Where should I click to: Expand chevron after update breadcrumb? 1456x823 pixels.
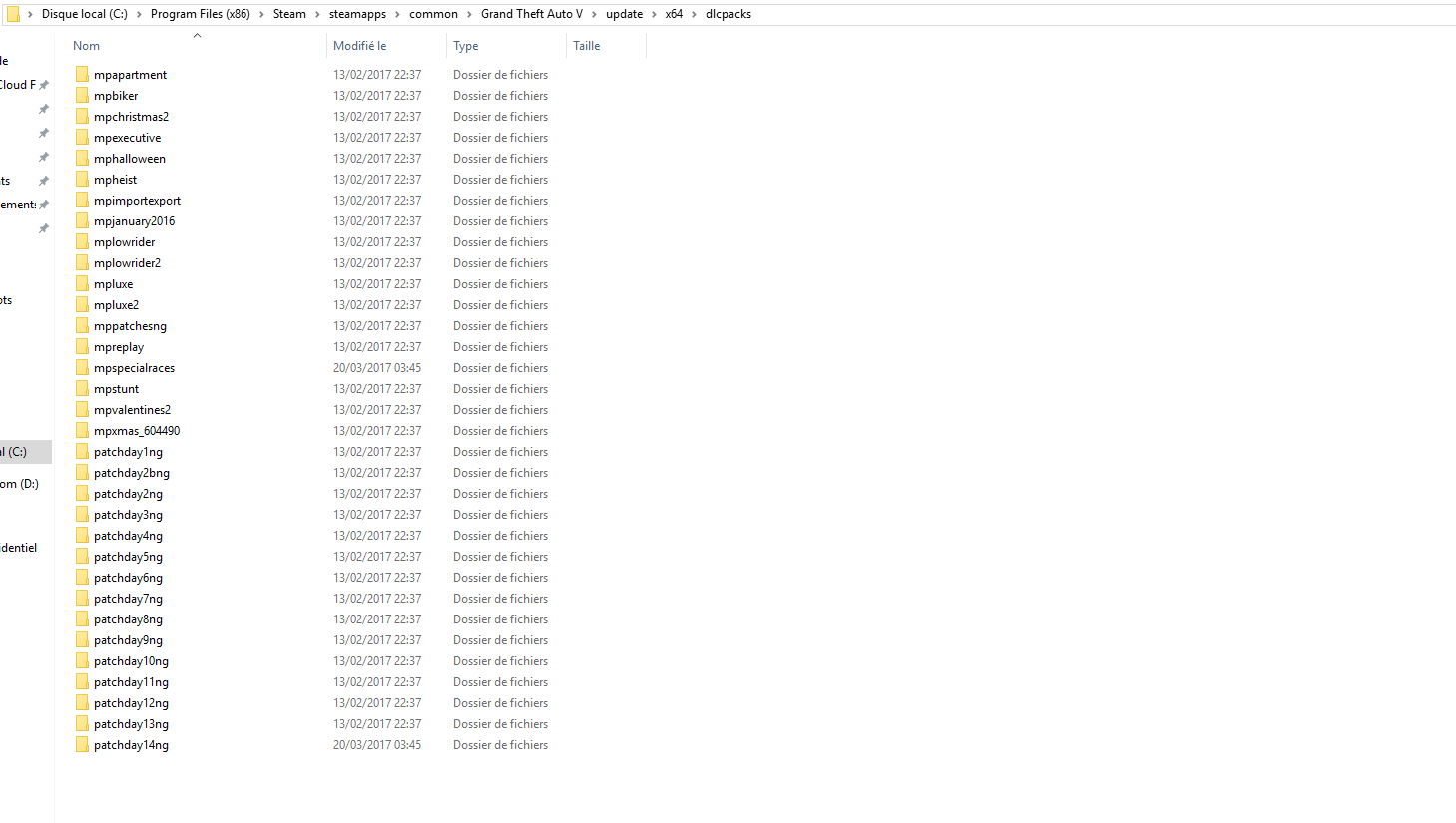point(654,14)
